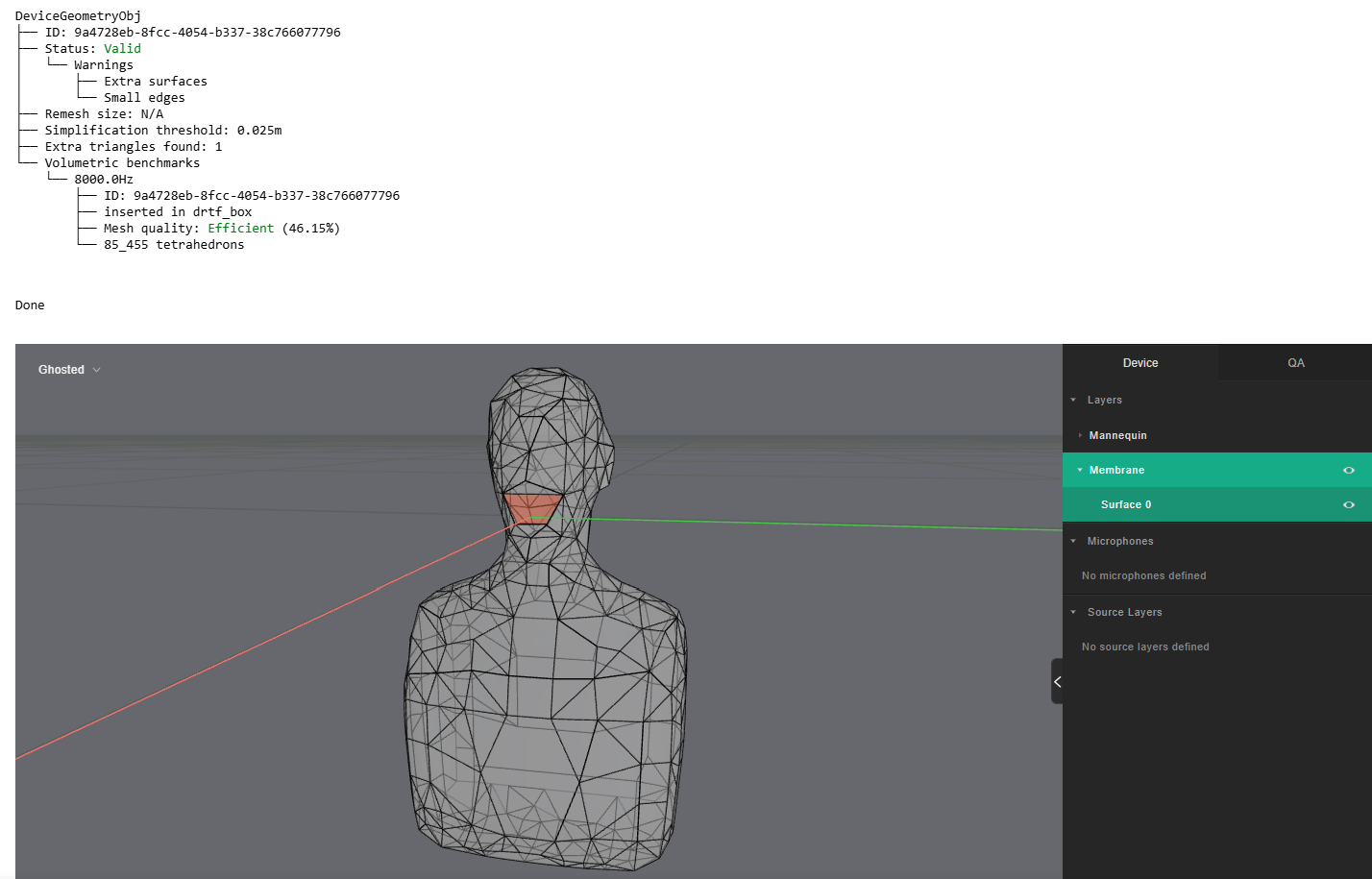Screen dimensions: 1372x879
Task: Click the '8000.0Hz' benchmark entry
Action: (104, 180)
